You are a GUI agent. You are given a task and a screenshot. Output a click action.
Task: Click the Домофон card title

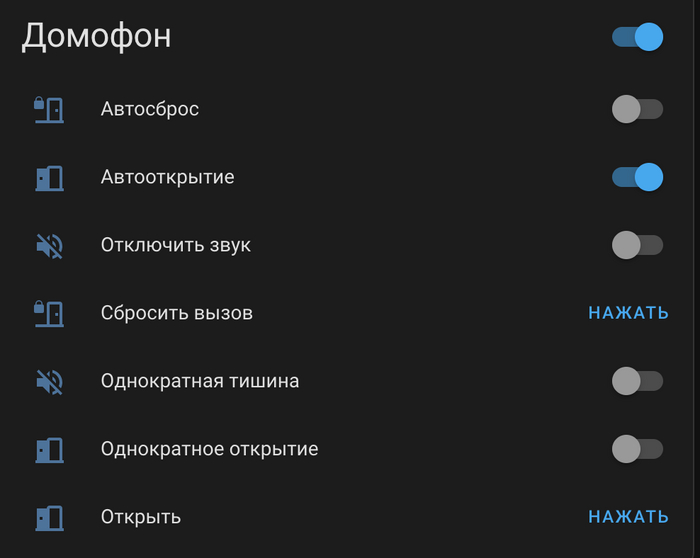pos(96,36)
